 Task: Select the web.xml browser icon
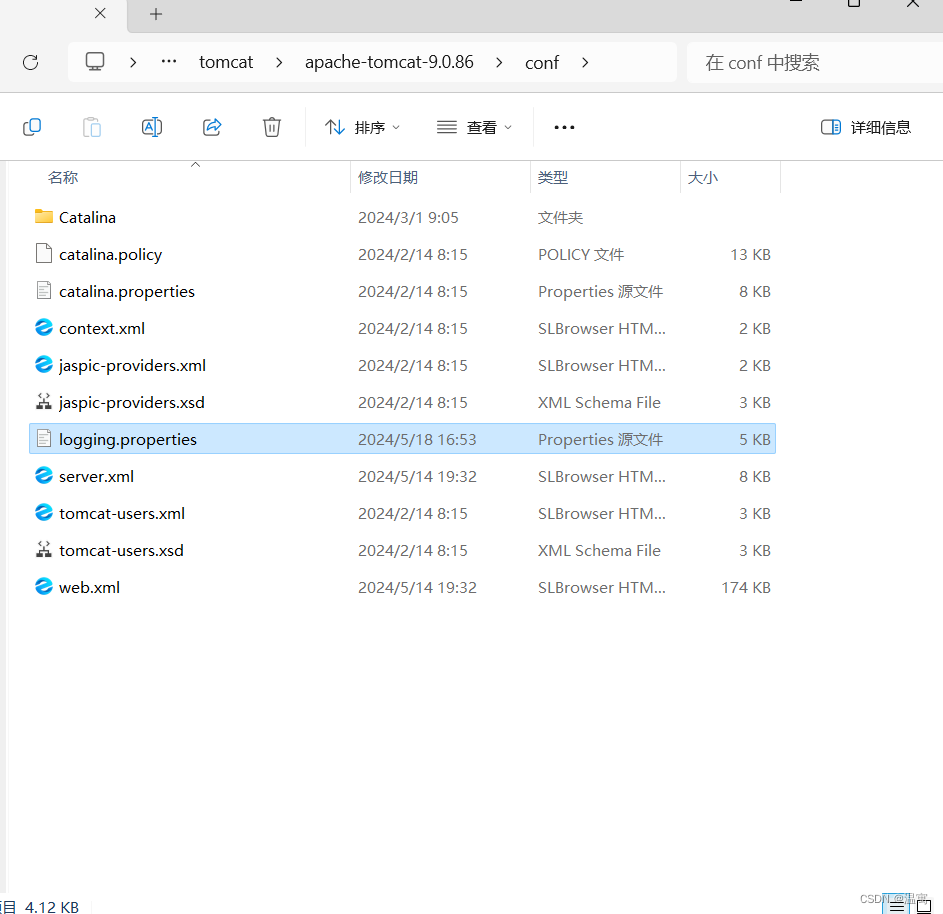[x=44, y=586]
